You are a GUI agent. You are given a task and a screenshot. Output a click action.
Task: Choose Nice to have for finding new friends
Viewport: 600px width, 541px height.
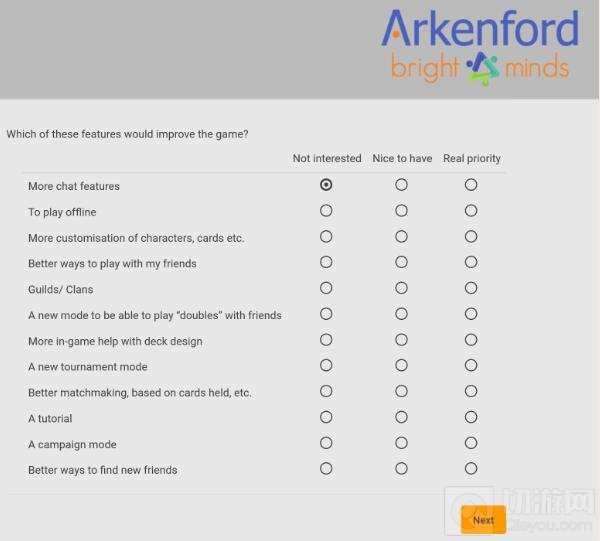coord(401,469)
